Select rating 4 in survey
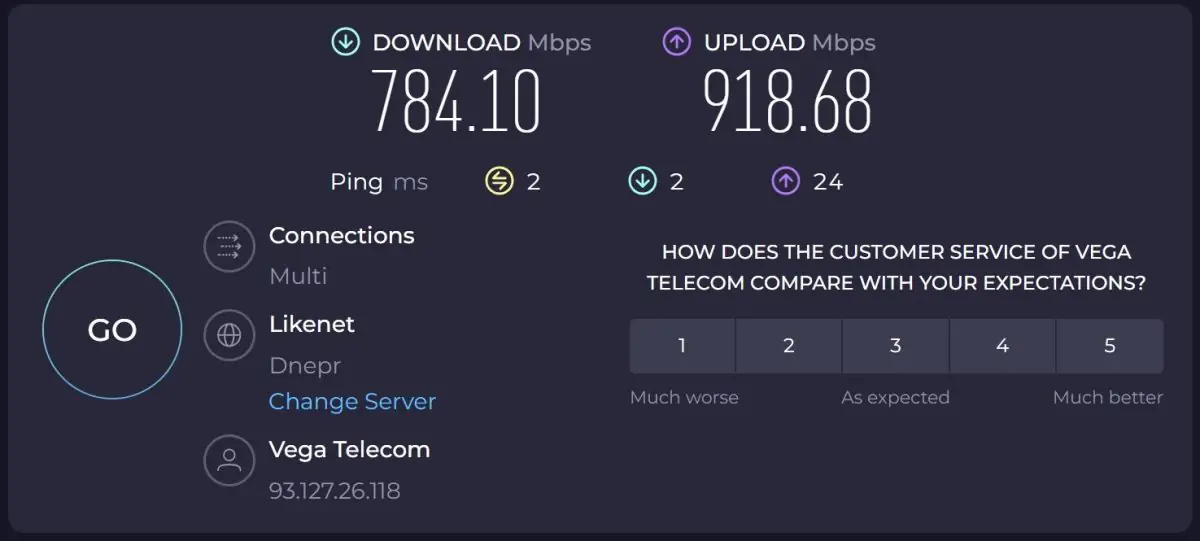The image size is (1200, 541). tap(1003, 346)
